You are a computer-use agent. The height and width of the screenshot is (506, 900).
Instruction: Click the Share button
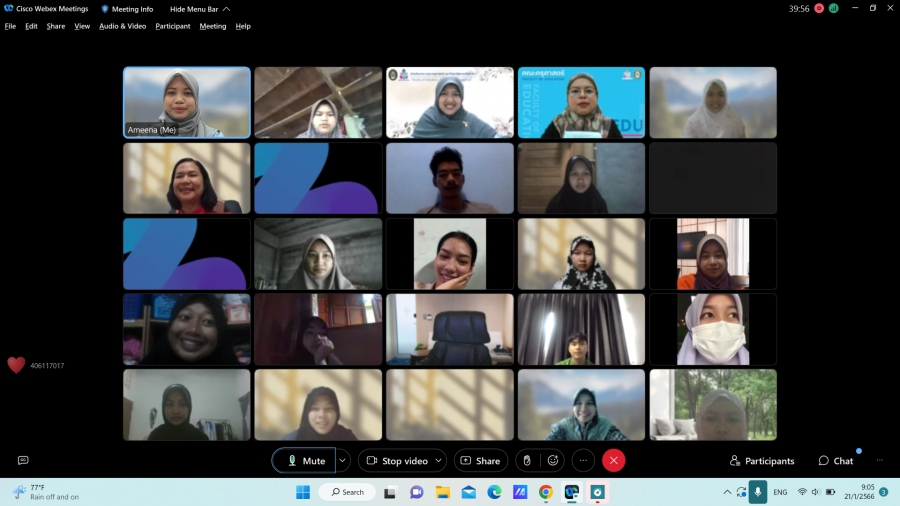pos(481,460)
